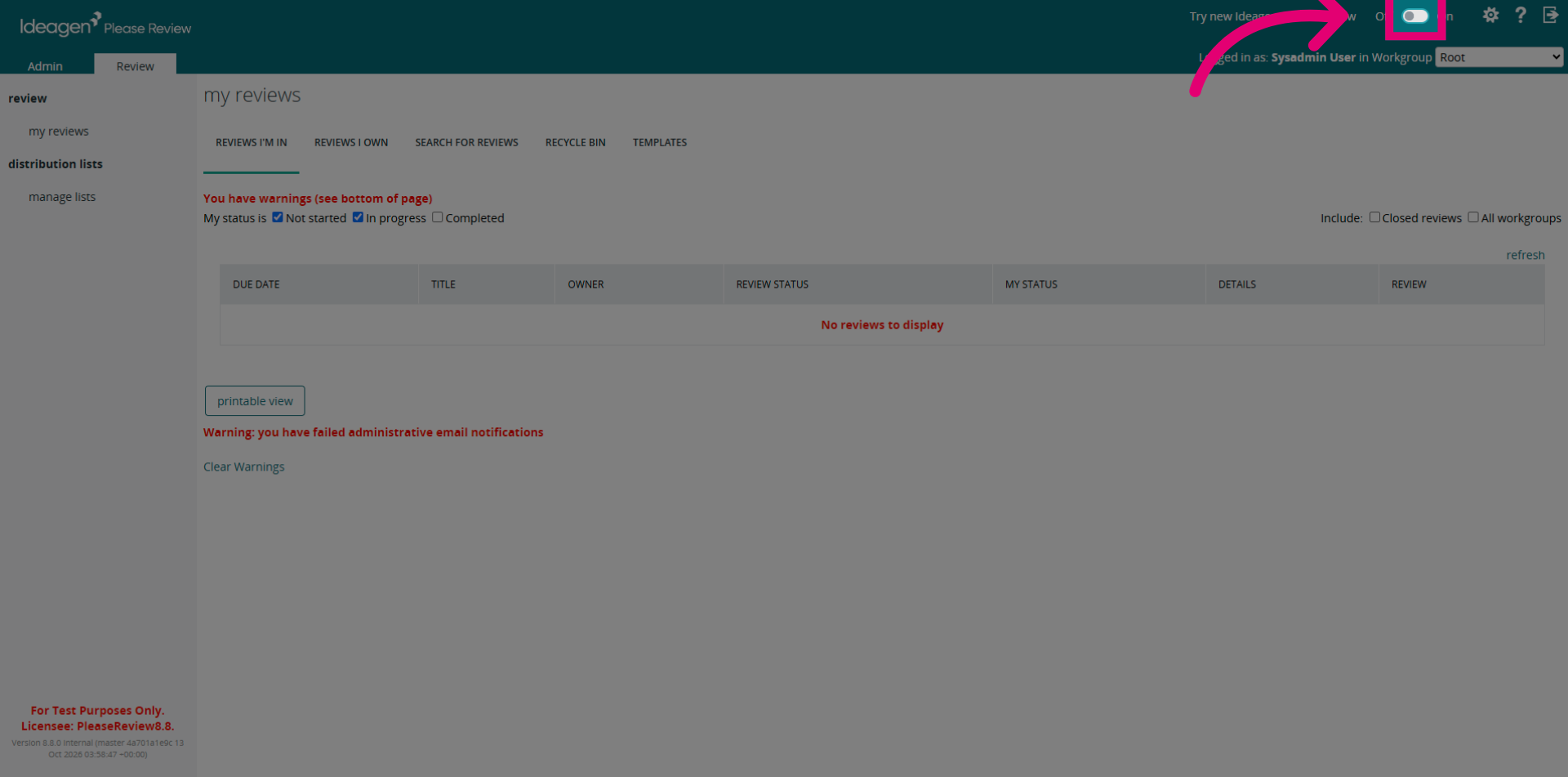Screen dimensions: 1568x777
Task: Uncheck the In progress checkbox
Action: coord(358,217)
